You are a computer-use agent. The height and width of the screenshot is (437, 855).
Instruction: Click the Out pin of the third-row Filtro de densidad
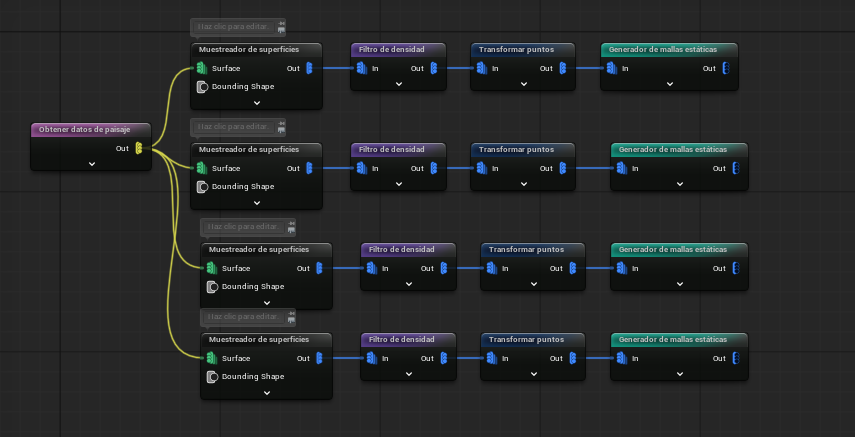click(x=443, y=268)
